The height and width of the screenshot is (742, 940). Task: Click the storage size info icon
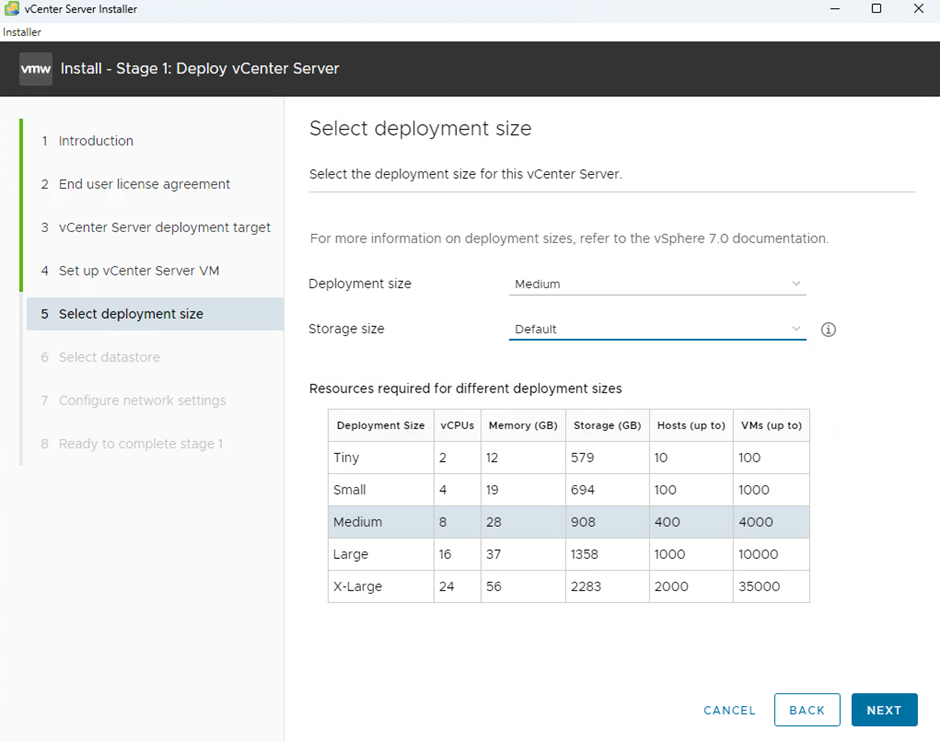pyautogui.click(x=828, y=329)
